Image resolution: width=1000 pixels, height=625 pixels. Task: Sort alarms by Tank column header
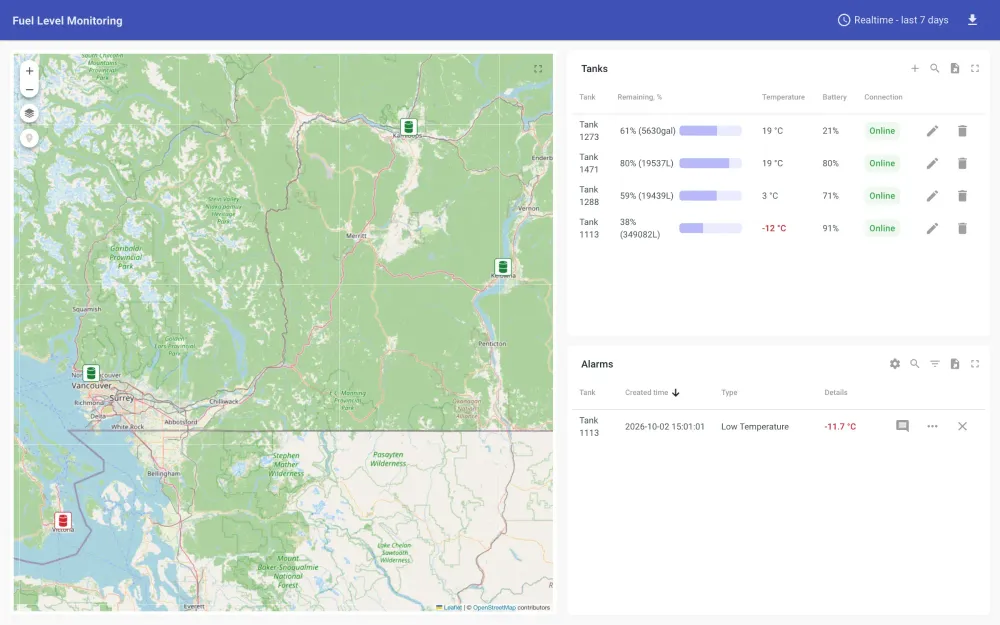(x=587, y=392)
